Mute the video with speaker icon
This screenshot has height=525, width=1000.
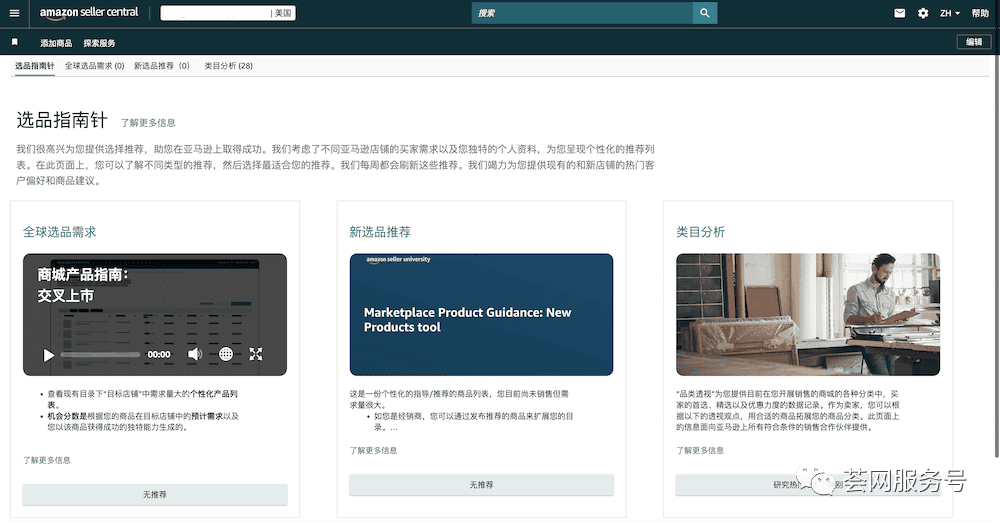pos(195,354)
